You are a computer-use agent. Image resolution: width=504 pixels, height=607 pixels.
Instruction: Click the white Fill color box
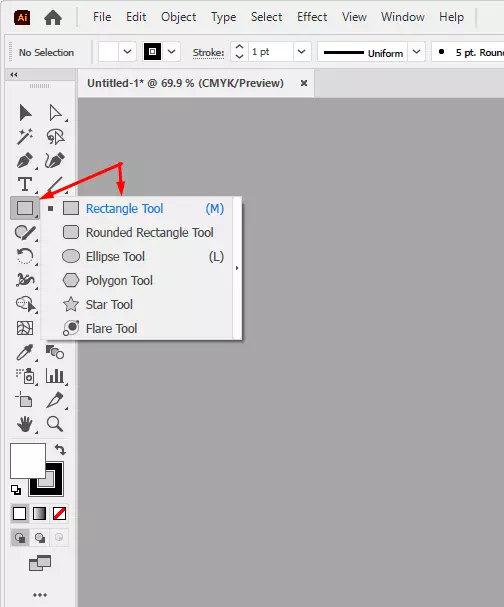click(27, 461)
